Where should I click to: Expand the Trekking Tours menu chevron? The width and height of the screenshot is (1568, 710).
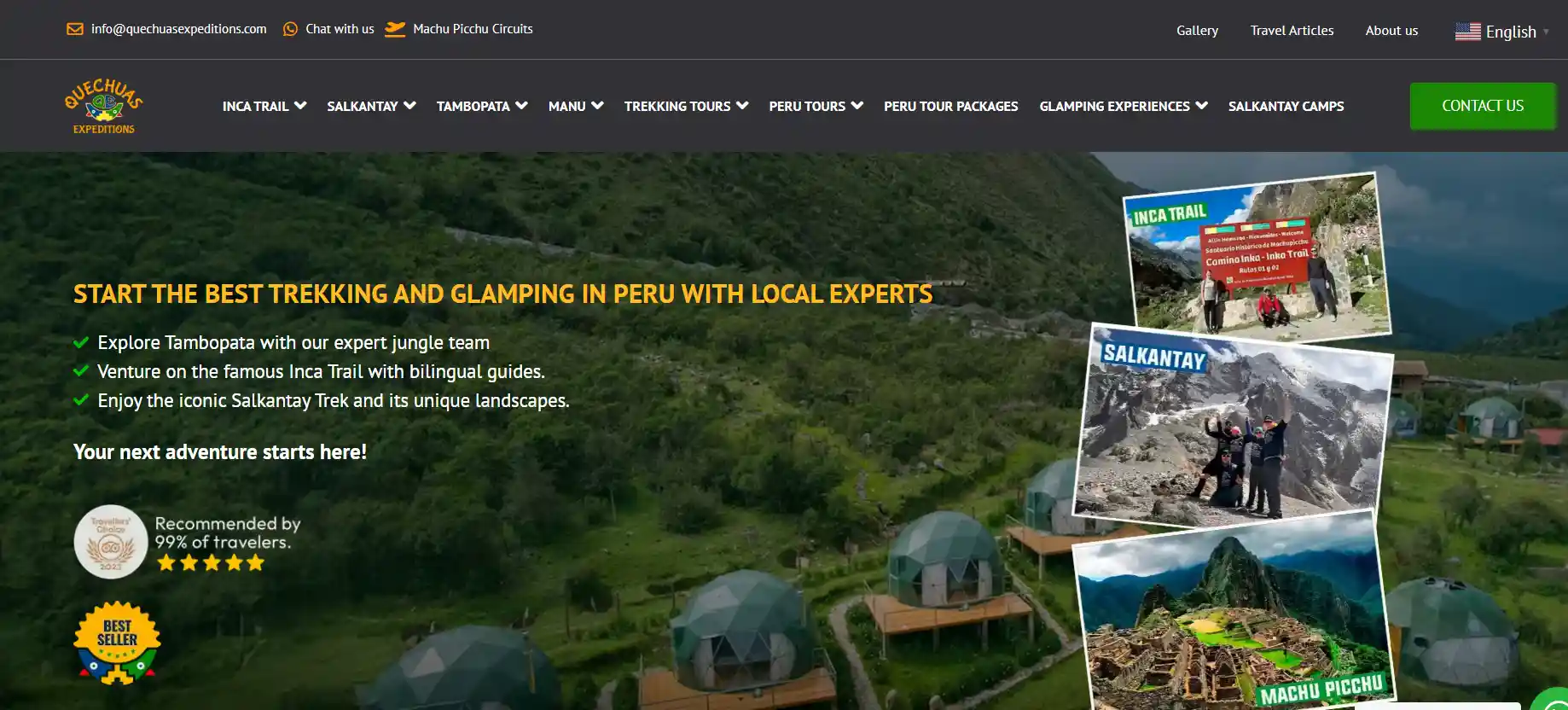point(742,105)
